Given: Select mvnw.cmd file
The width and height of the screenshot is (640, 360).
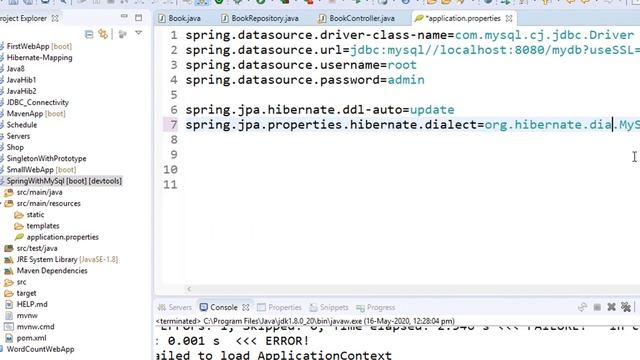Looking at the screenshot, I should pyautogui.click(x=35, y=327).
